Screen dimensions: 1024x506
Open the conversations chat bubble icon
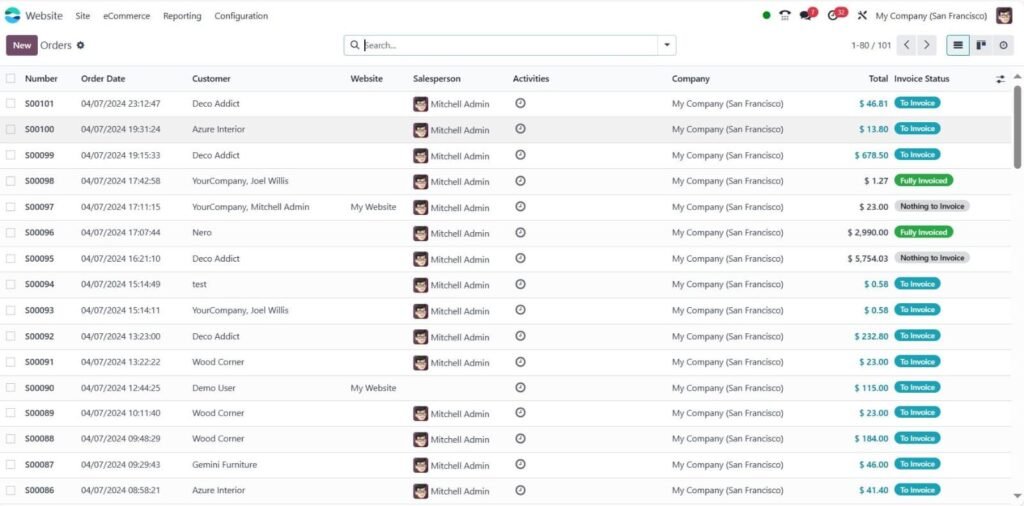tap(807, 15)
